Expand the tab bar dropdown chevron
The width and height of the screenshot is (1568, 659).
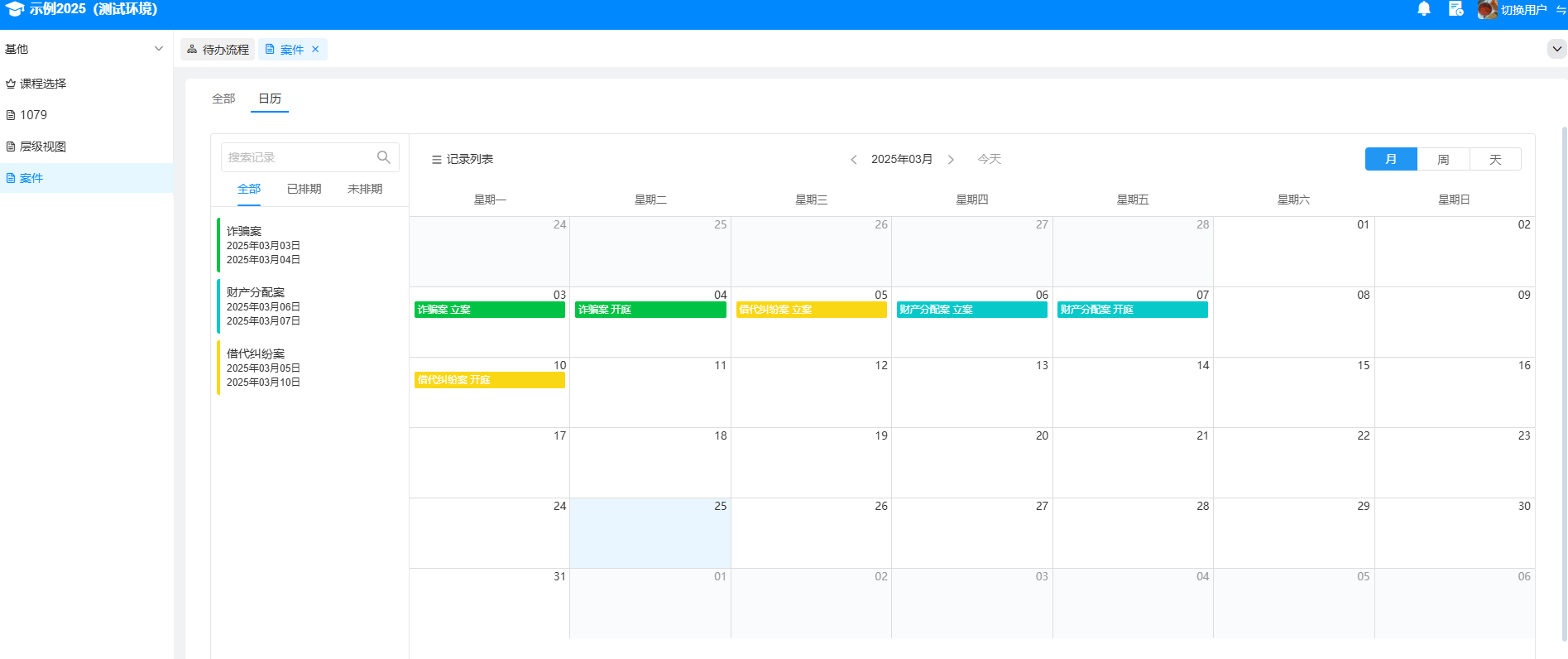tap(1556, 49)
